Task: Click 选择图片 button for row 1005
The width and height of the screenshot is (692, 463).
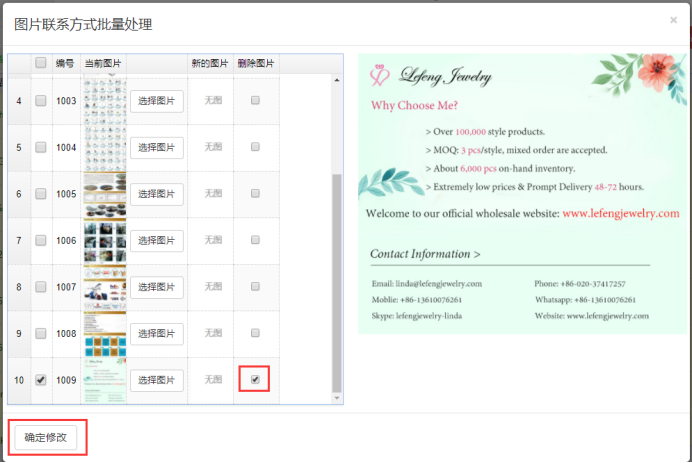Action: 157,194
